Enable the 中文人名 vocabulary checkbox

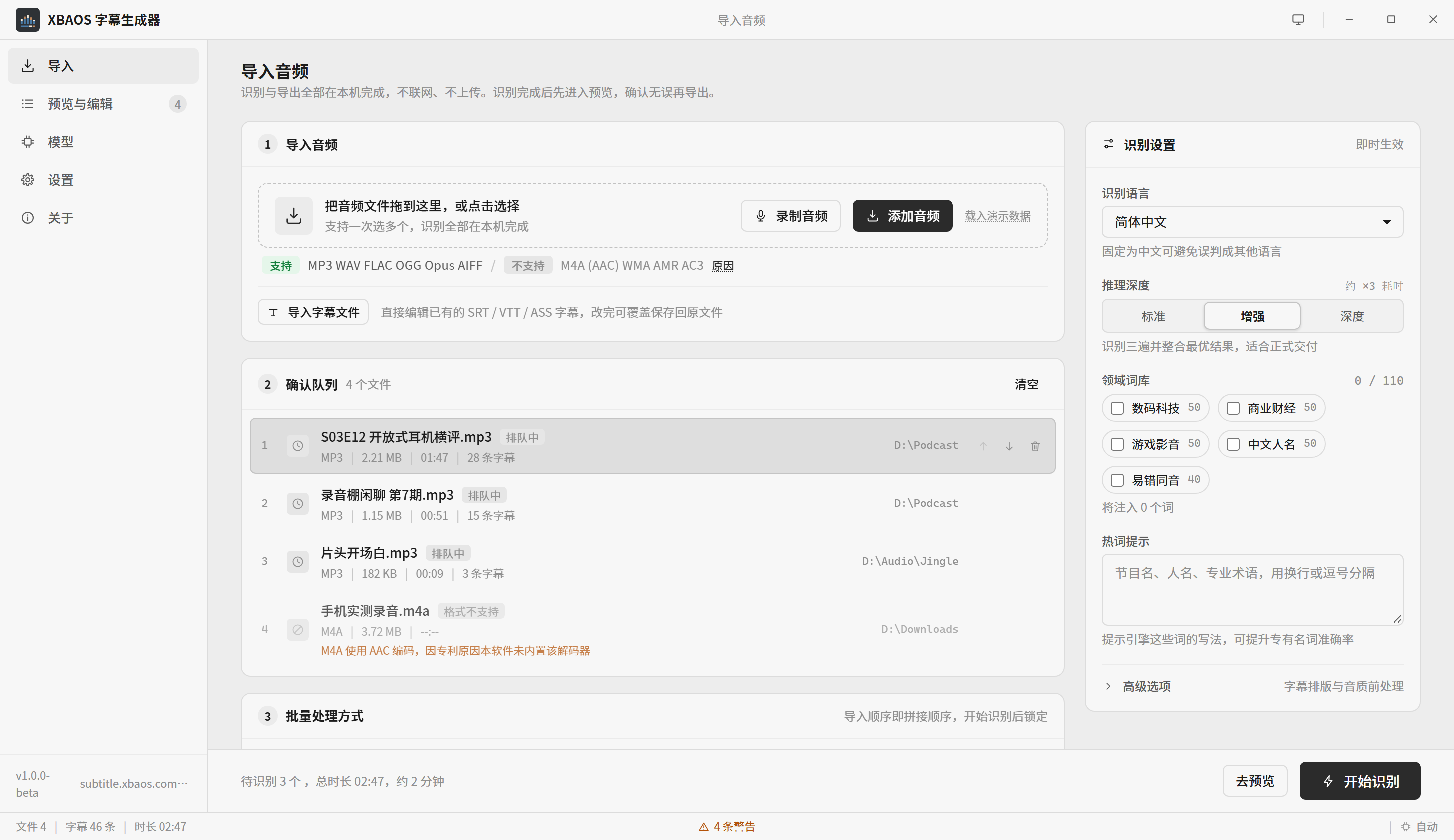(x=1233, y=445)
